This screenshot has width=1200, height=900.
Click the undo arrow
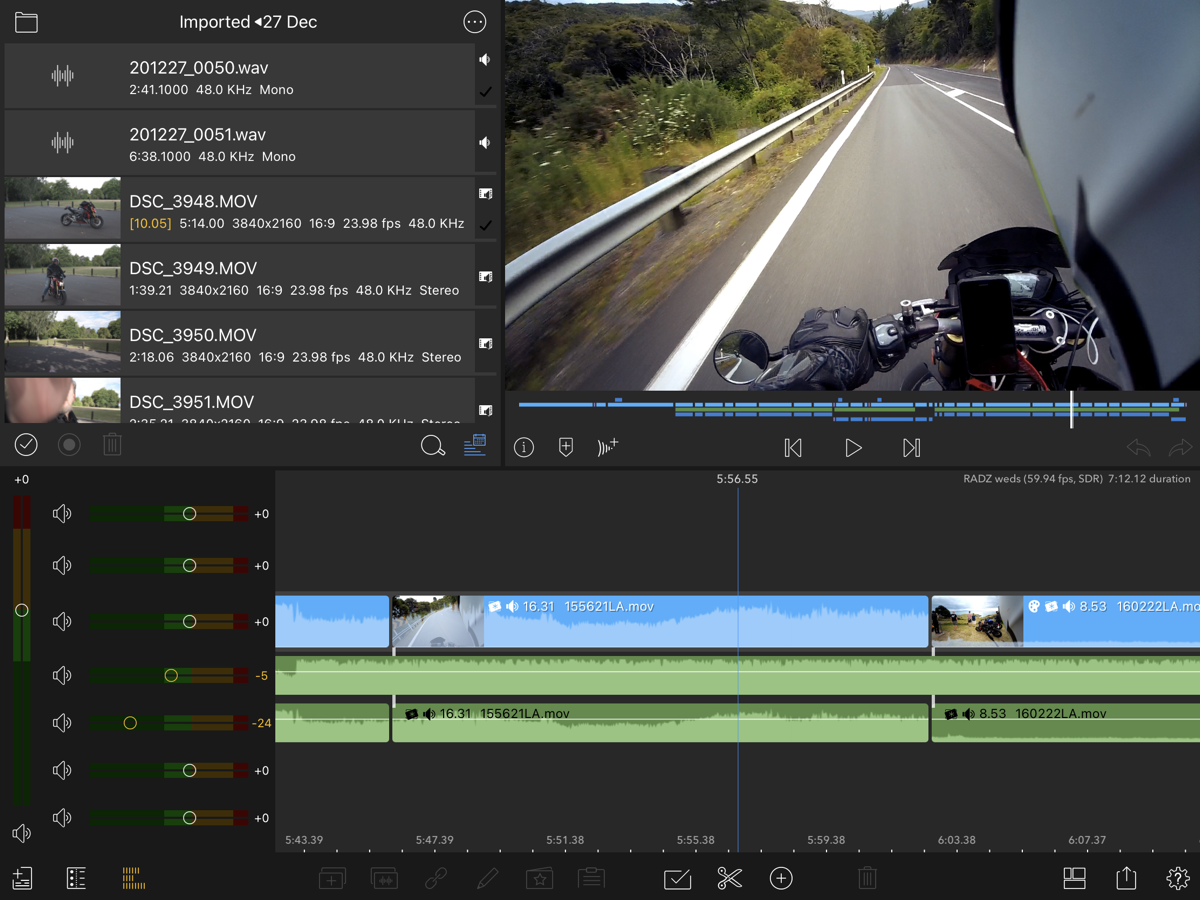1138,448
